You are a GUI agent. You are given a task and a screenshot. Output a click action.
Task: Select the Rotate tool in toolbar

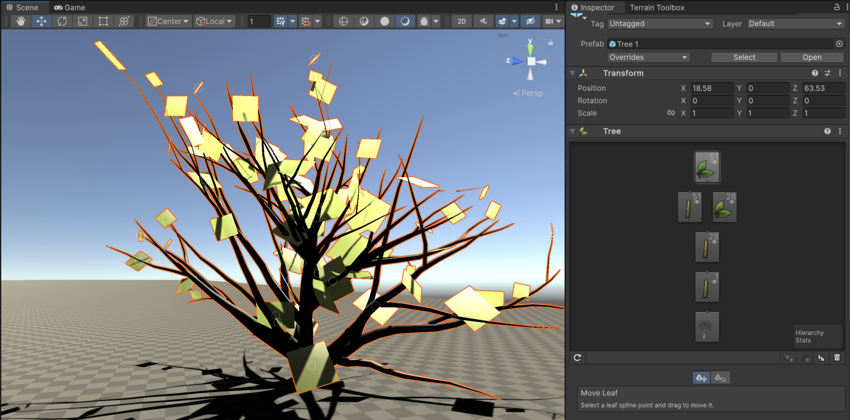(x=62, y=21)
